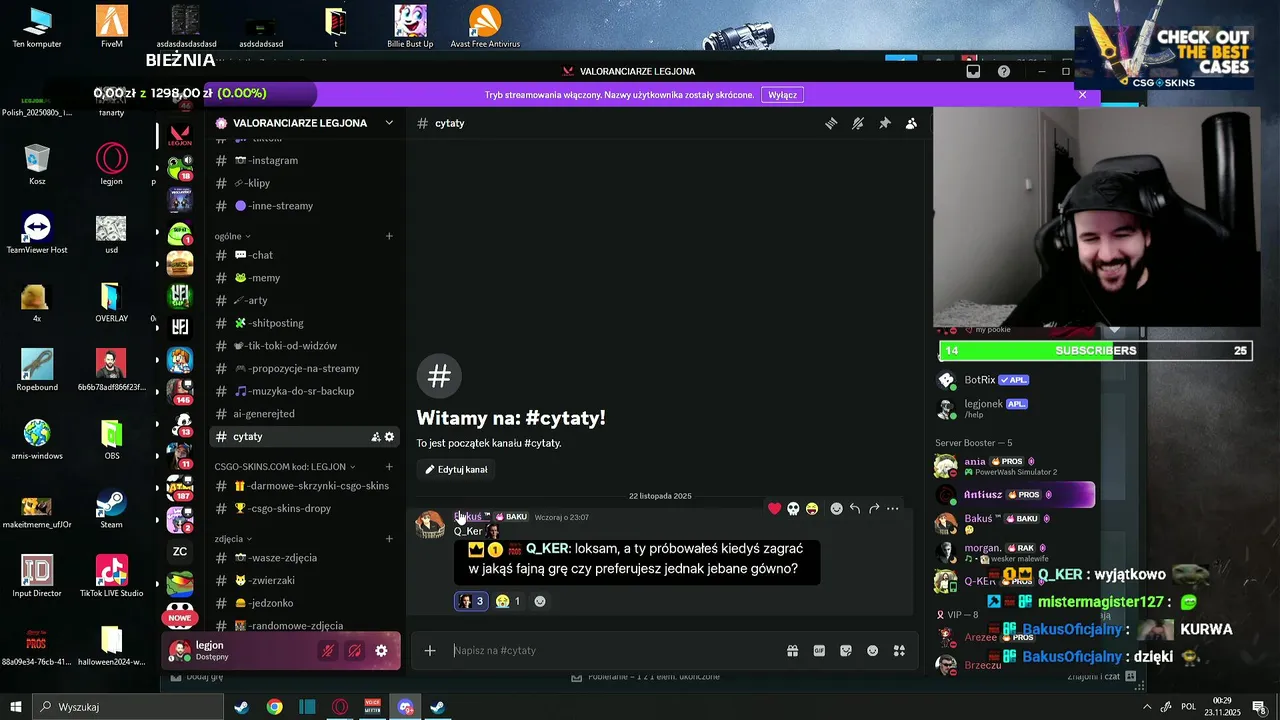The width and height of the screenshot is (1280, 720).
Task: Open -inne-streamy channel
Action: [305, 206]
